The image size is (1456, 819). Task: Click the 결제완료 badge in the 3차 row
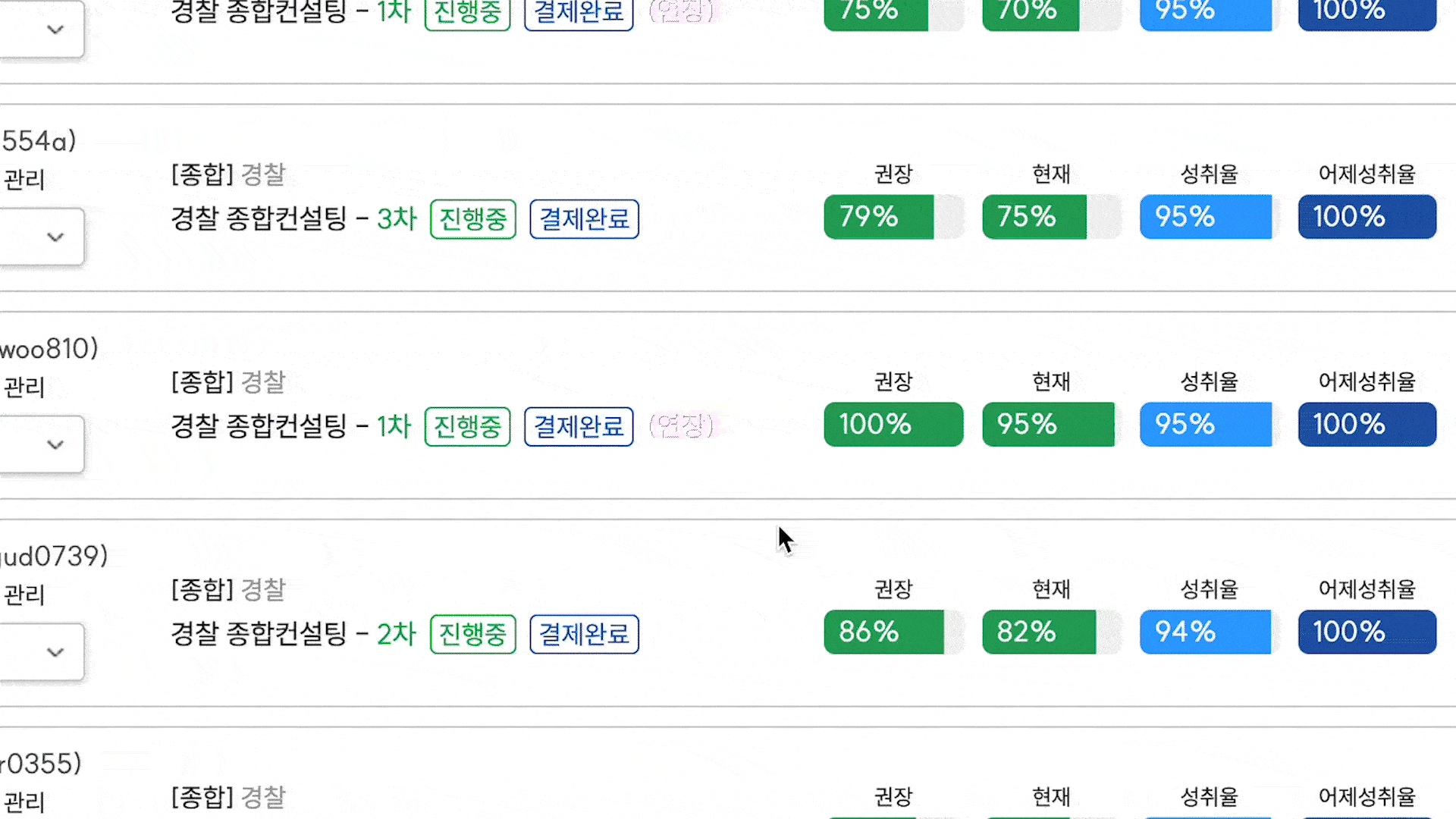click(x=584, y=219)
